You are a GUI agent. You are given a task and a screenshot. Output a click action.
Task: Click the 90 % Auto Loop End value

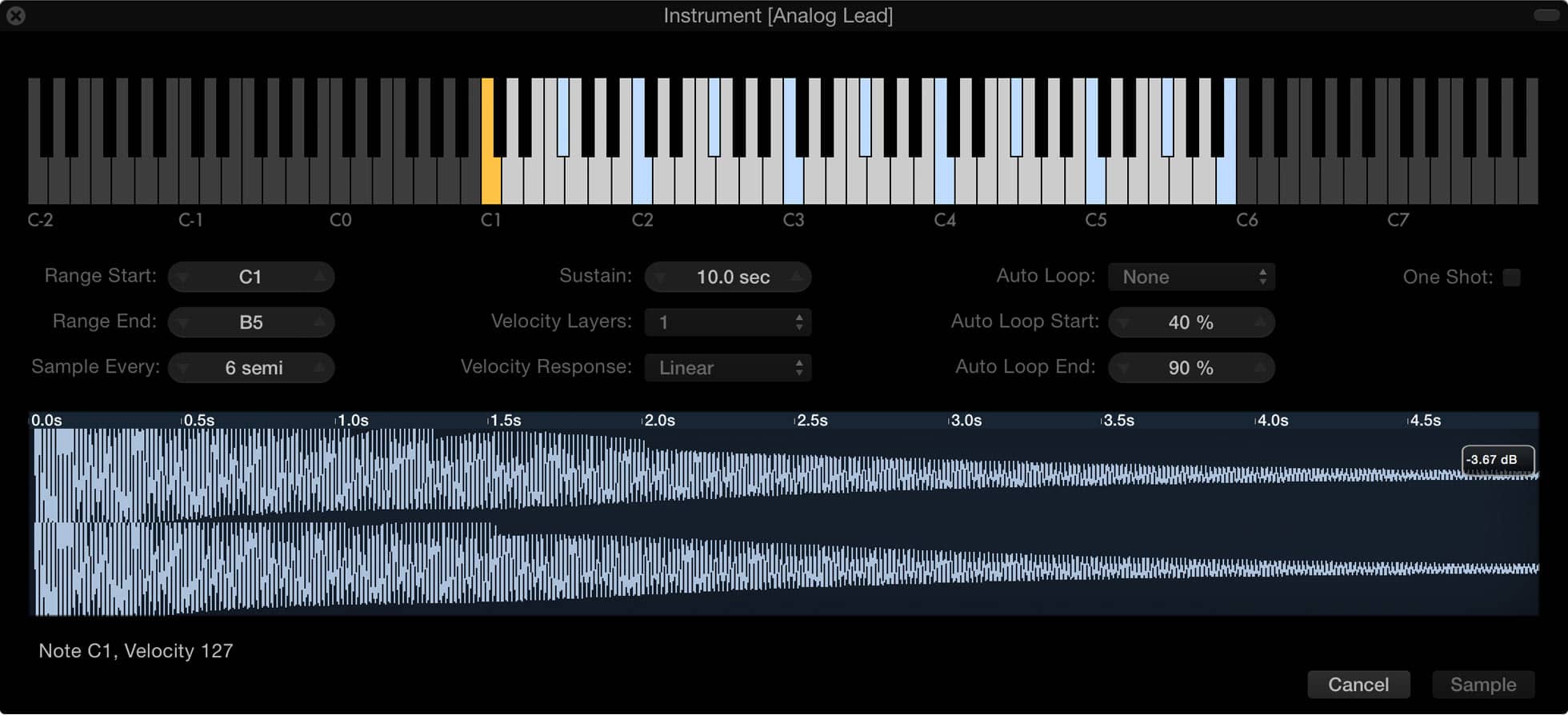pyautogui.click(x=1191, y=368)
